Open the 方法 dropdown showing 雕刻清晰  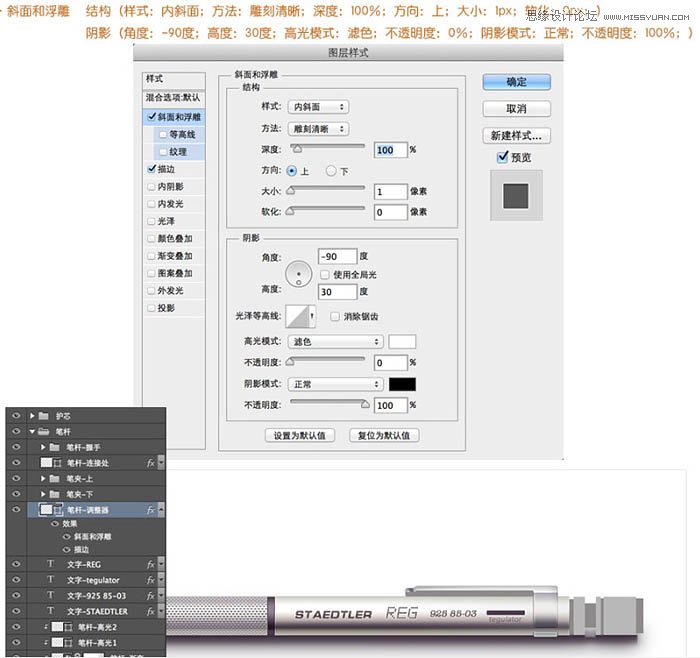tap(318, 129)
